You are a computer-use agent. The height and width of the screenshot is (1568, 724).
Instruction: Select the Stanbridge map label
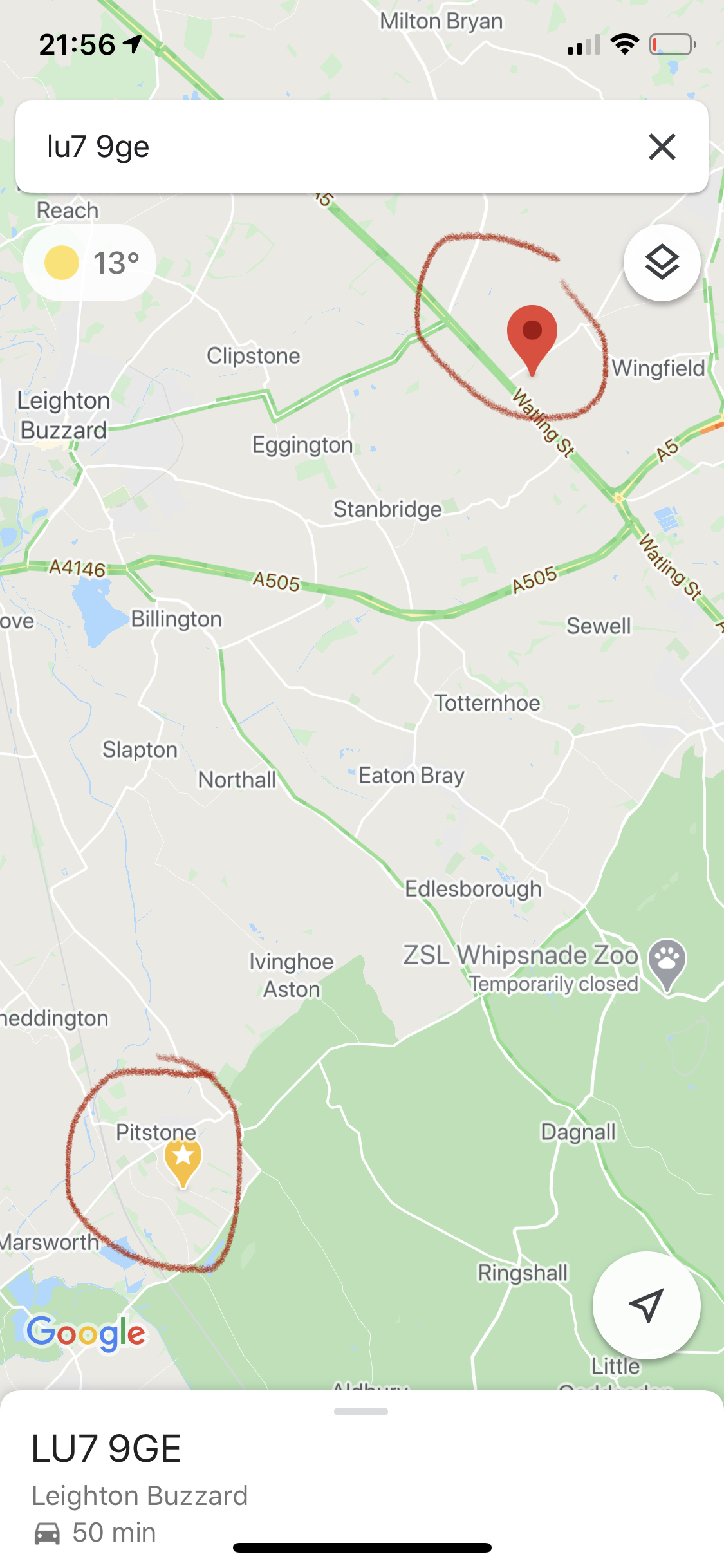point(387,509)
